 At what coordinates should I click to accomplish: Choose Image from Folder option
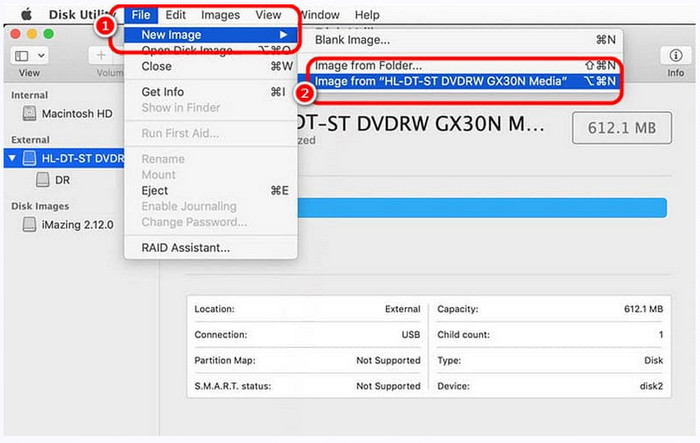point(362,66)
